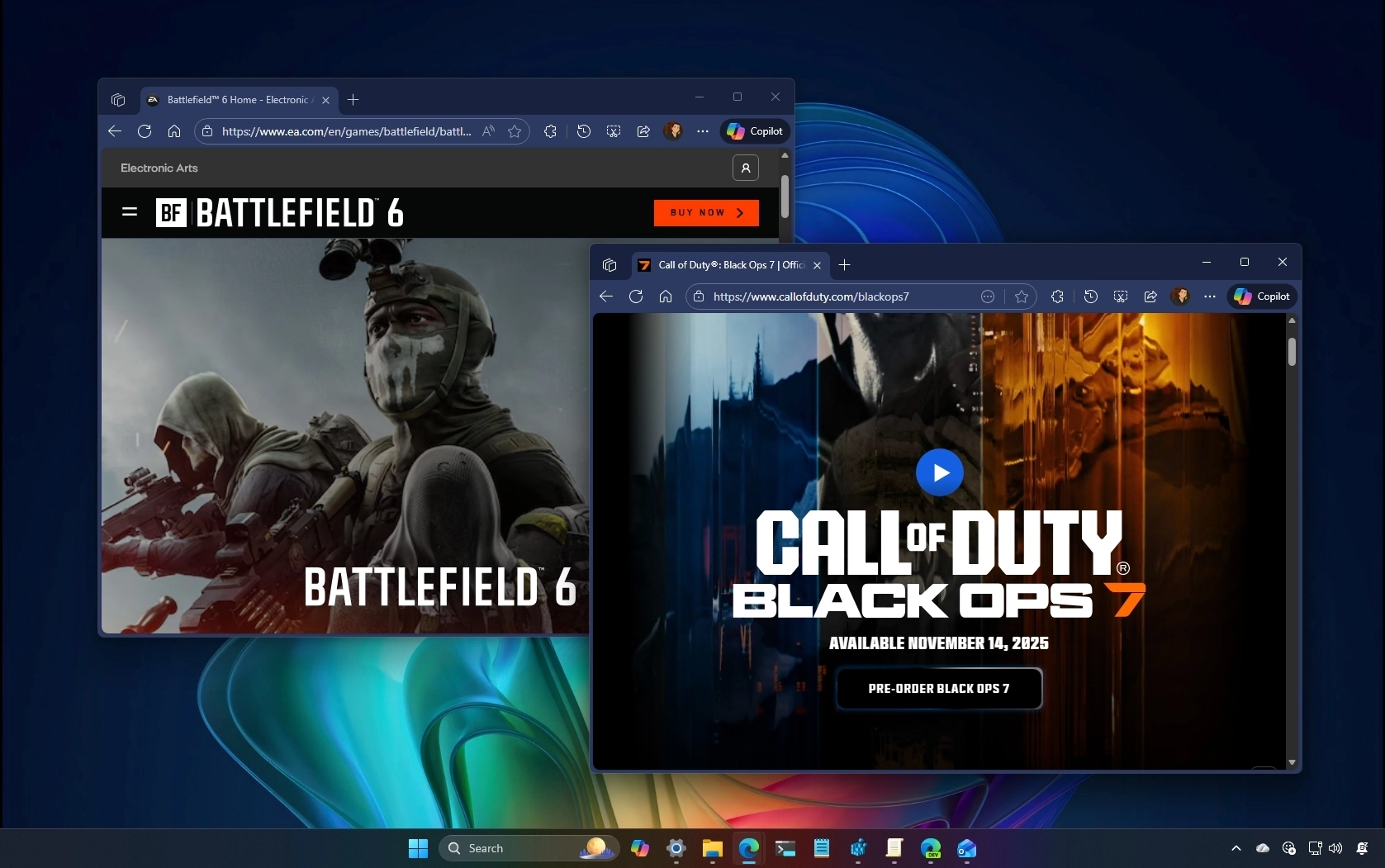Click the Battlefield 6 header logo
This screenshot has height=868, width=1385.
pyautogui.click(x=280, y=212)
